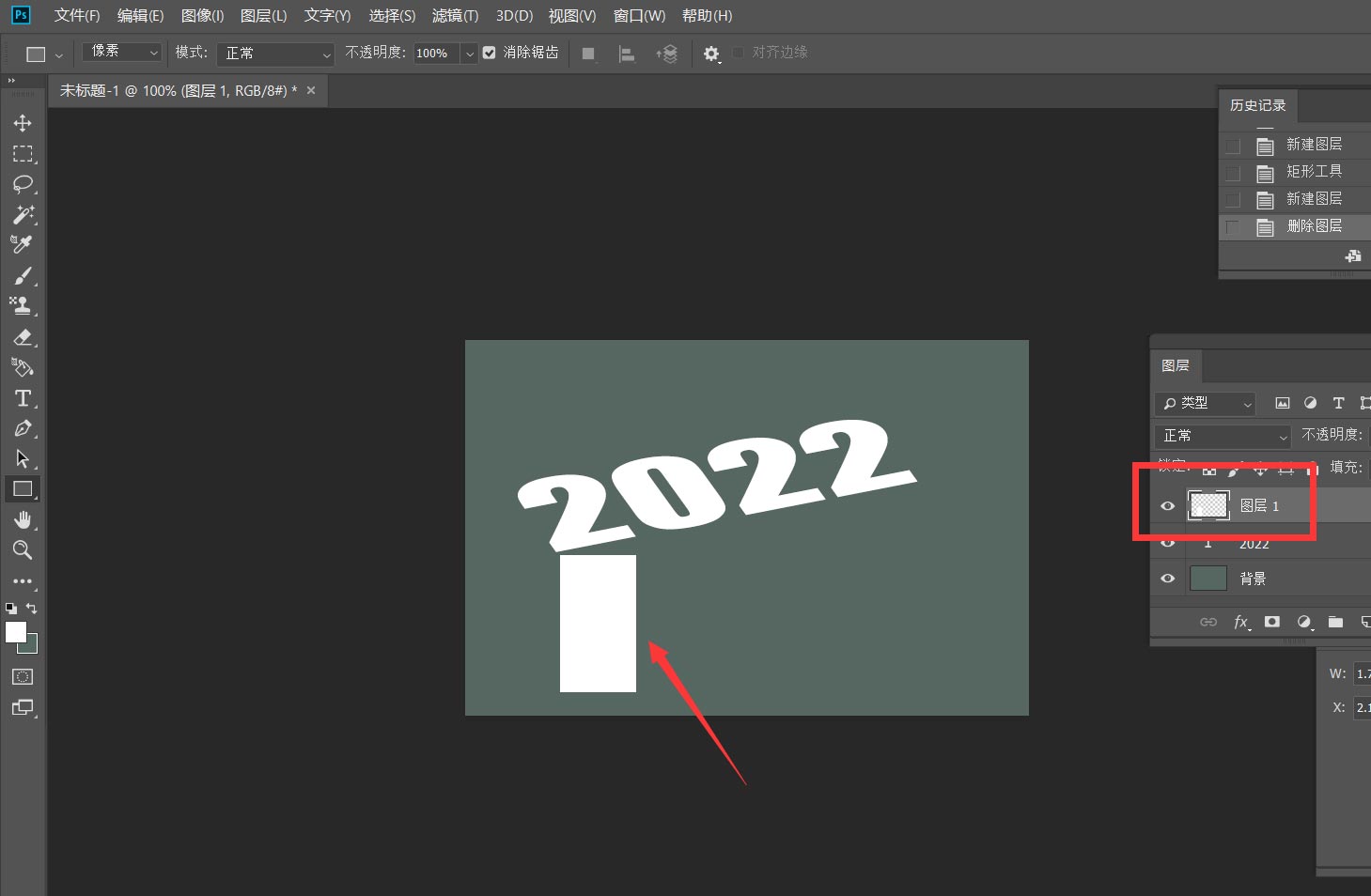Toggle the 消除锯齿 anti-alias checkbox

[x=490, y=53]
